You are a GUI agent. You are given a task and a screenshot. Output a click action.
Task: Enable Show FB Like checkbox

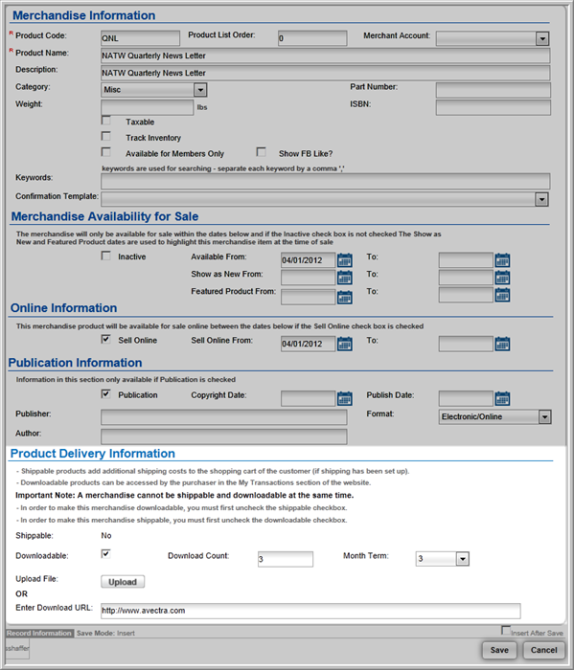[261, 152]
